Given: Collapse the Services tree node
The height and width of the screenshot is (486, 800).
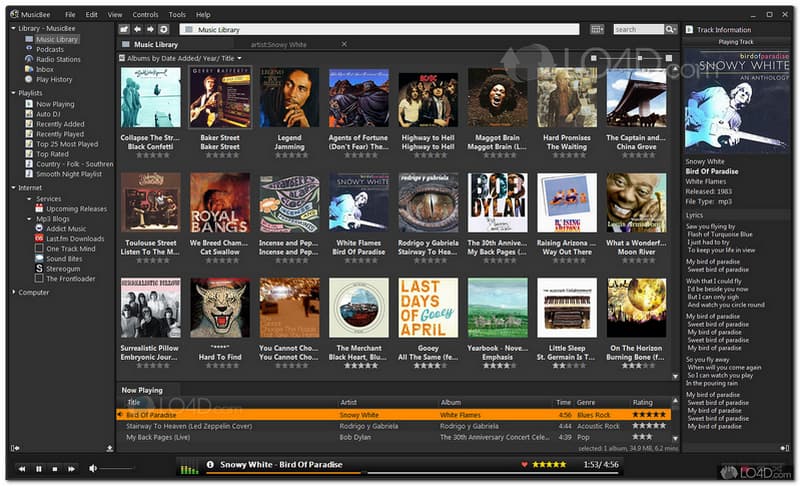Looking at the screenshot, I should (29, 199).
